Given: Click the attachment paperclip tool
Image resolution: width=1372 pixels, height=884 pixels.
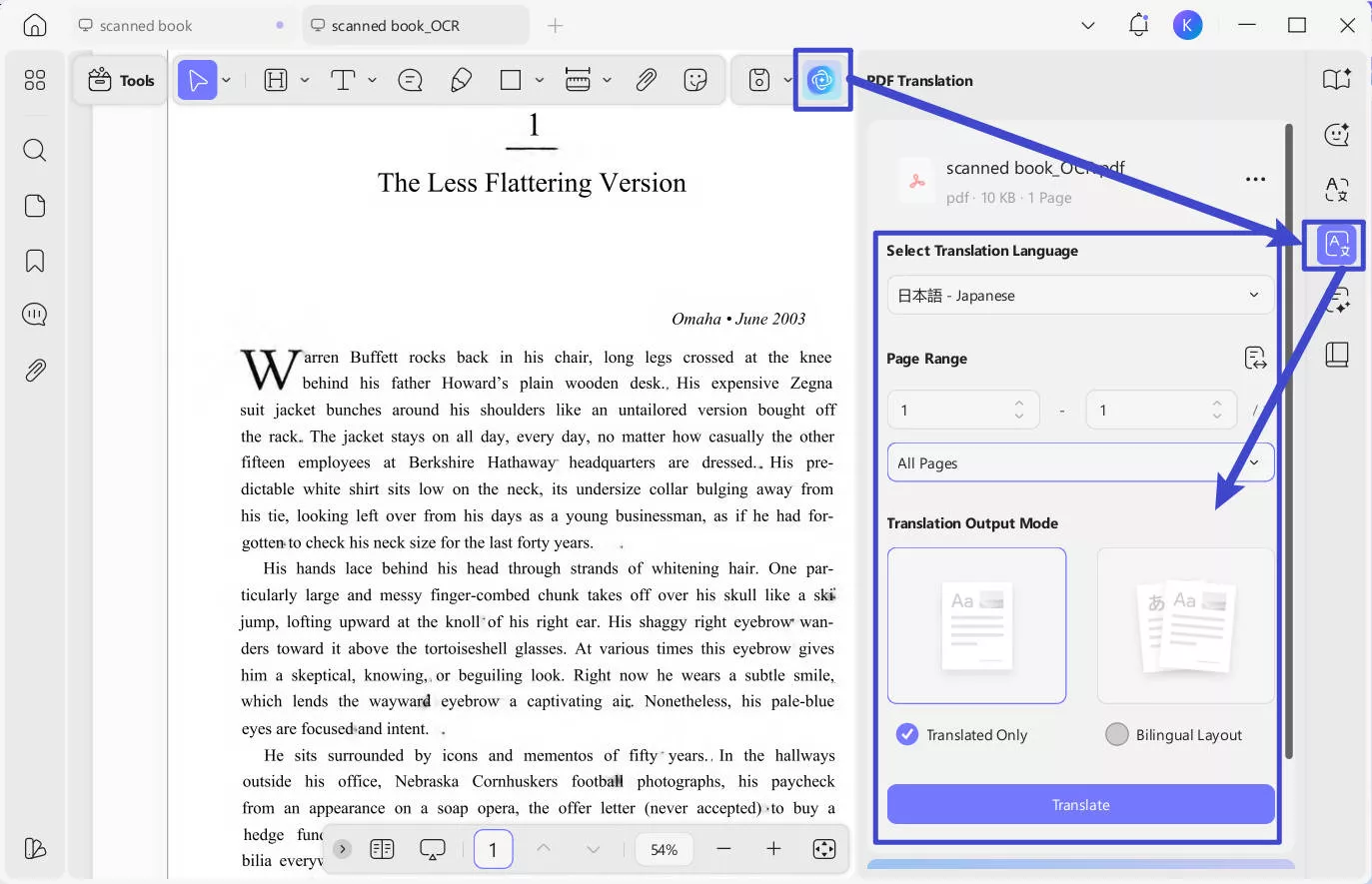Looking at the screenshot, I should pyautogui.click(x=646, y=80).
